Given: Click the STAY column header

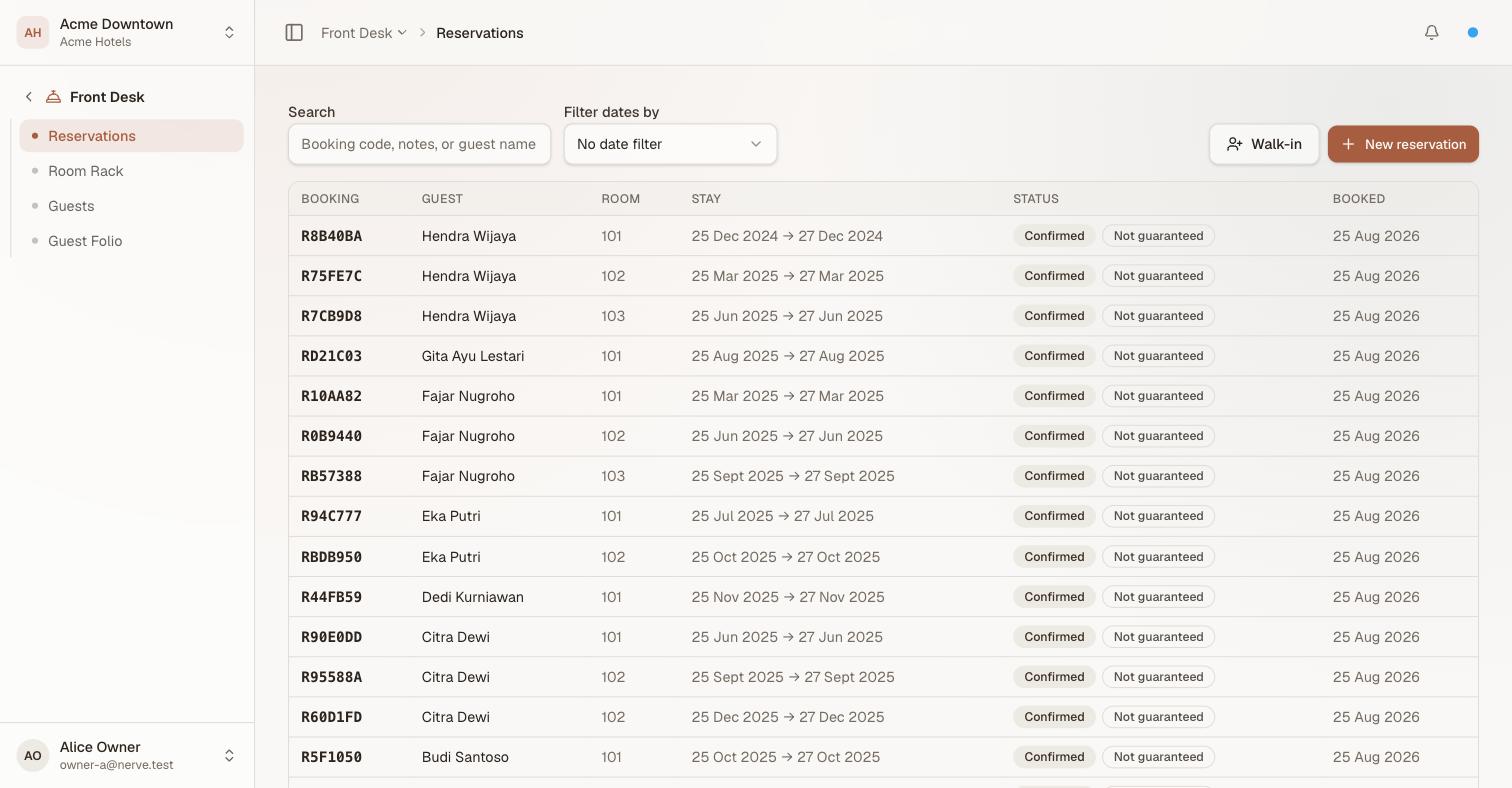Looking at the screenshot, I should (x=706, y=199).
